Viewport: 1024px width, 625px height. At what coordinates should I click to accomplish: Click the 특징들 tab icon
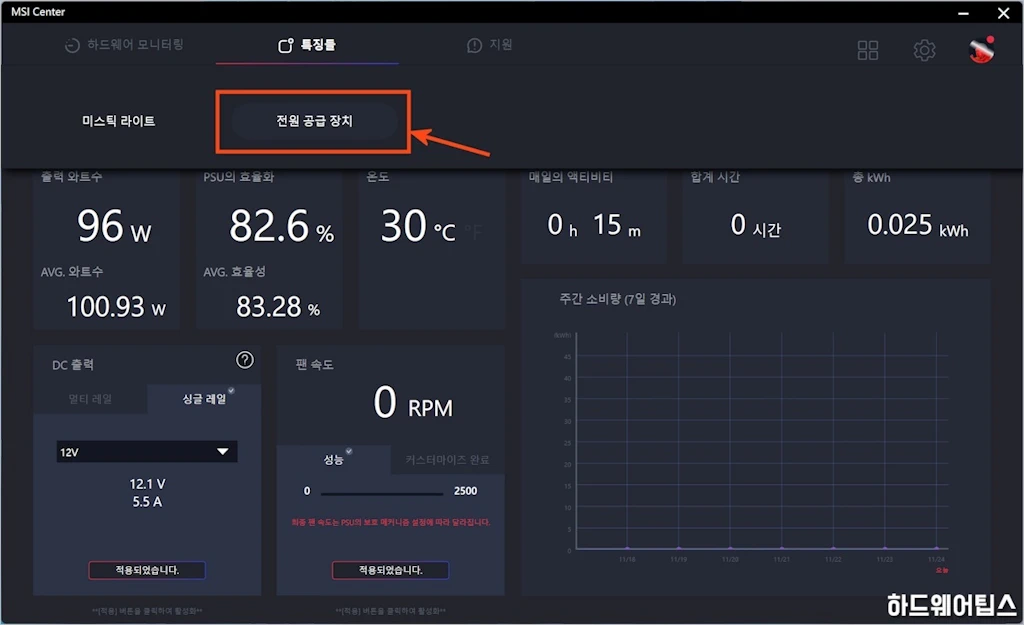click(286, 45)
